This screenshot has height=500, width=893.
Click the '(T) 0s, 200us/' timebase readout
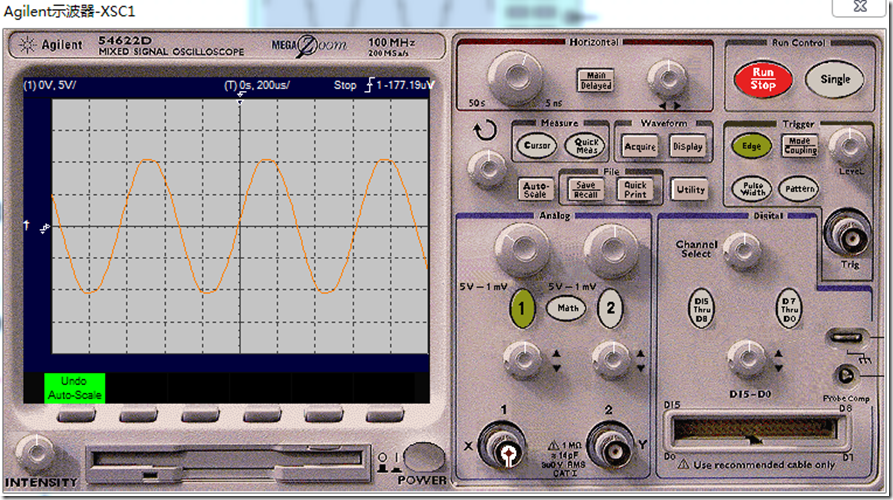tap(257, 85)
